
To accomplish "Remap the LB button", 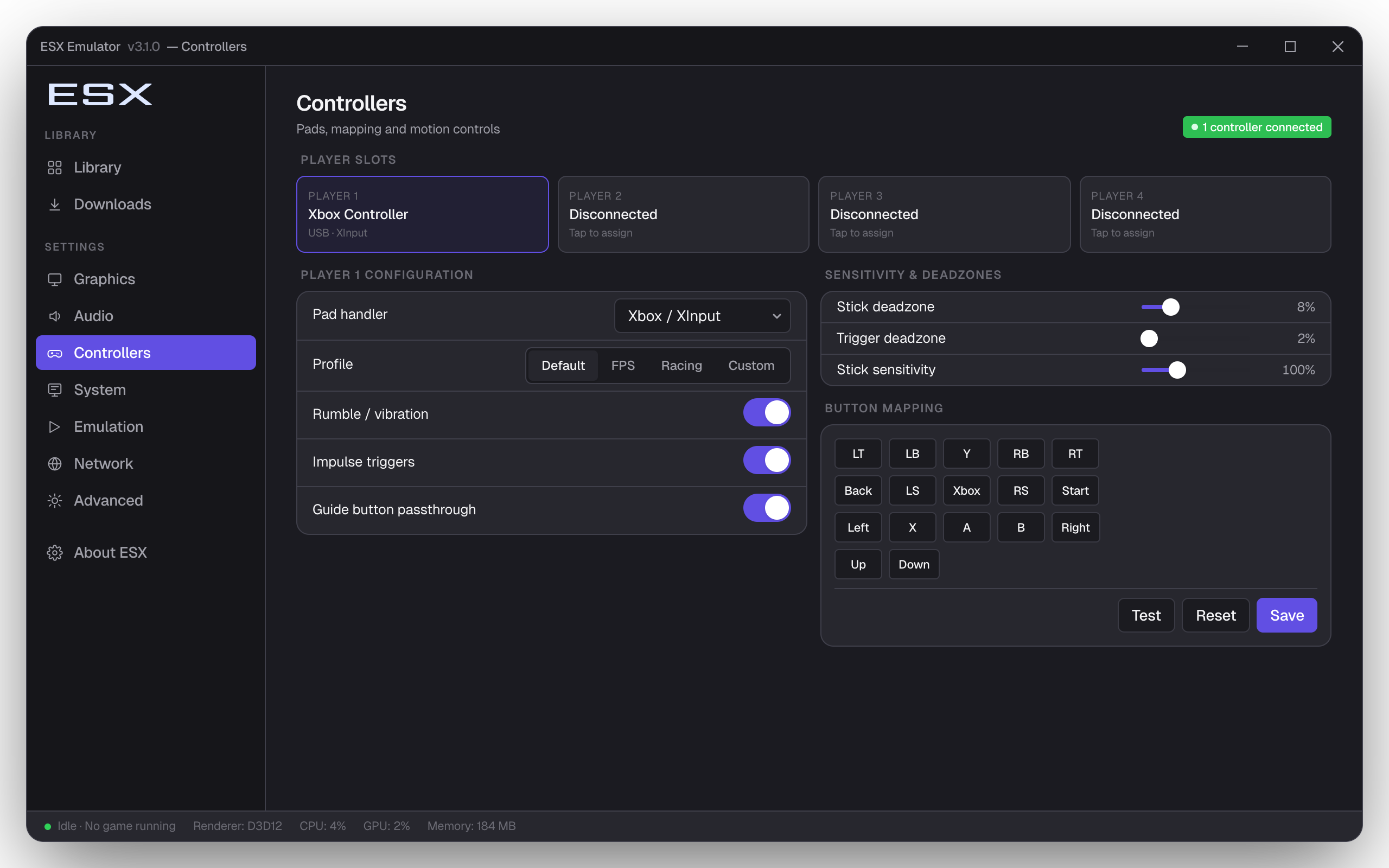I will pyautogui.click(x=912, y=454).
